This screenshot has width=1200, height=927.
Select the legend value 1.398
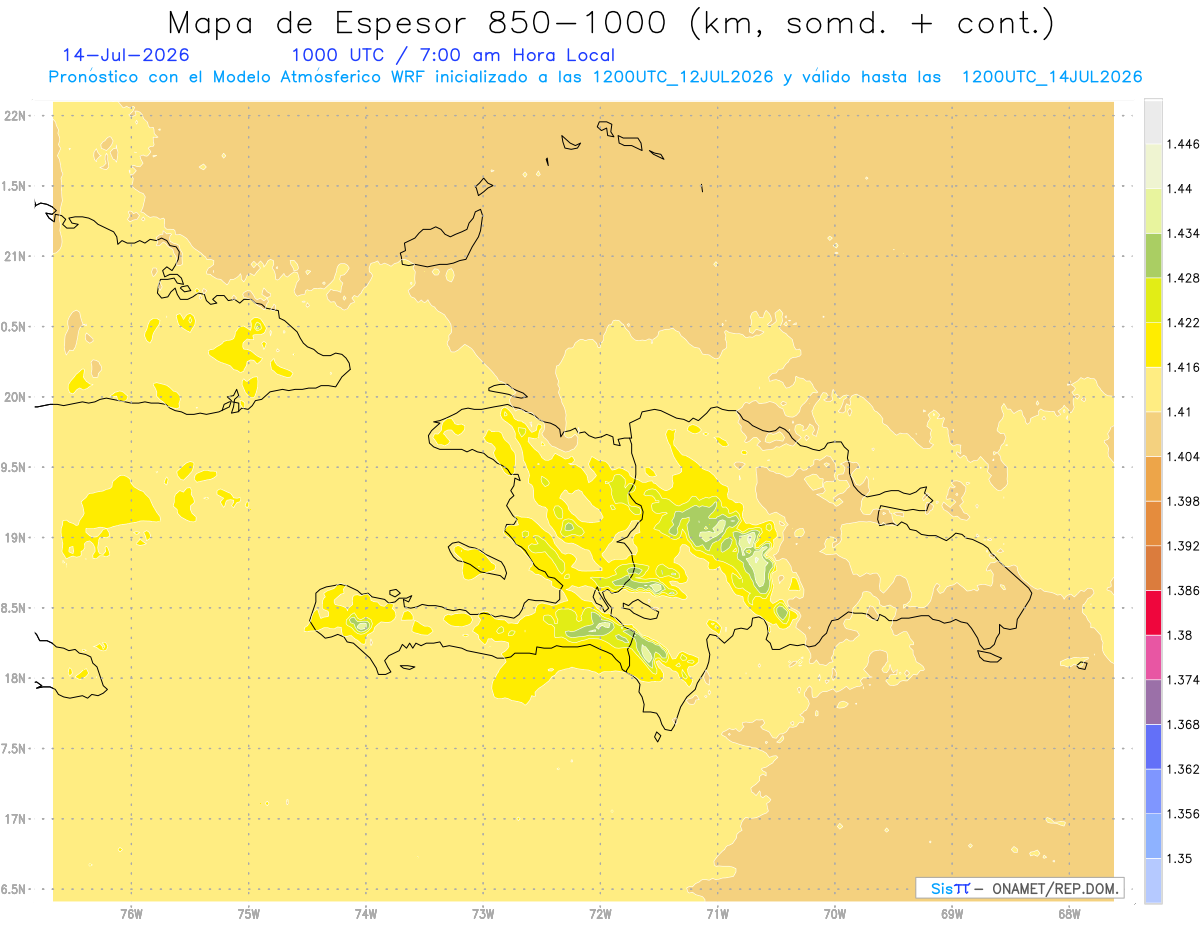tap(1183, 501)
